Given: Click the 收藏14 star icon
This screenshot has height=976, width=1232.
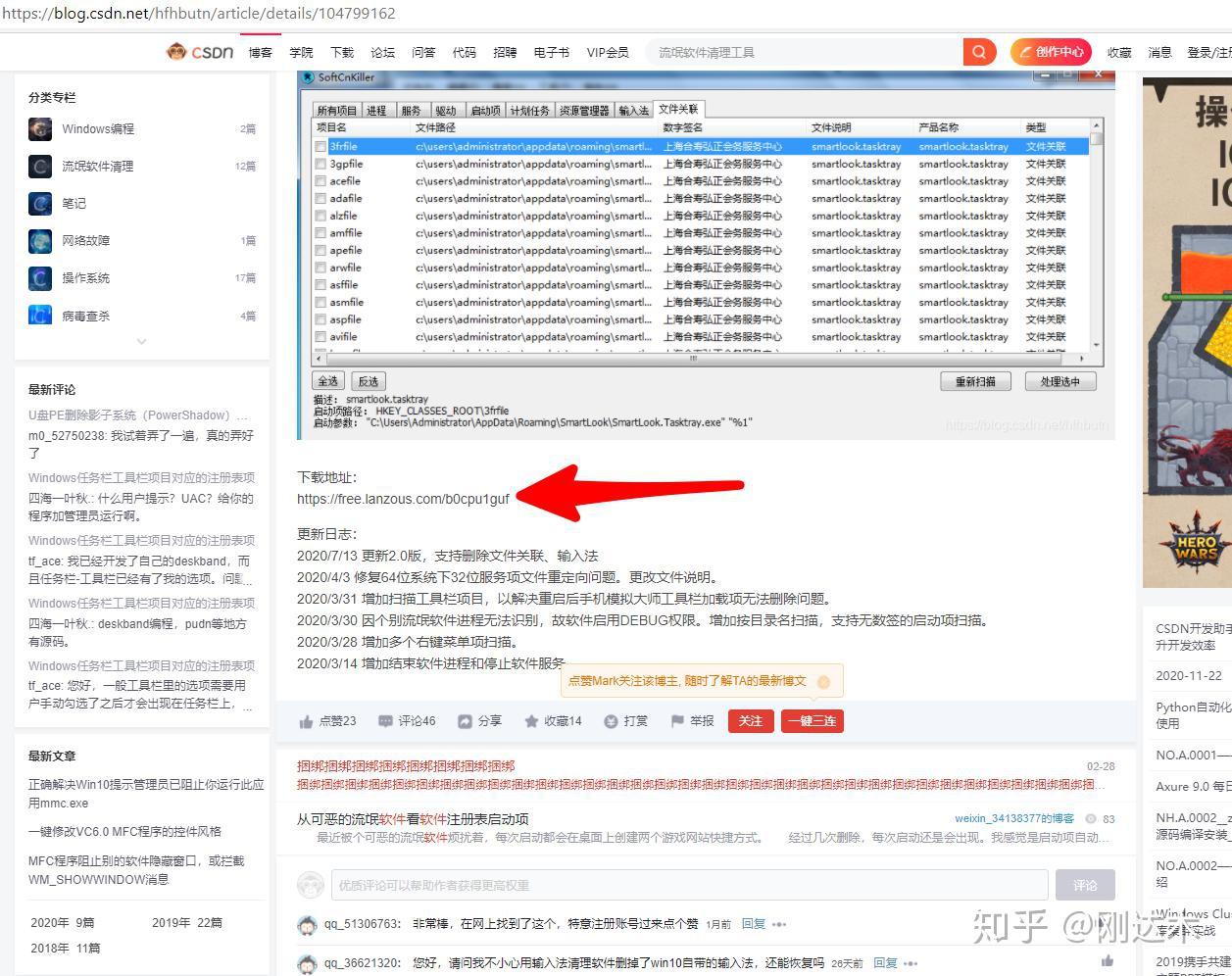Looking at the screenshot, I should [531, 721].
